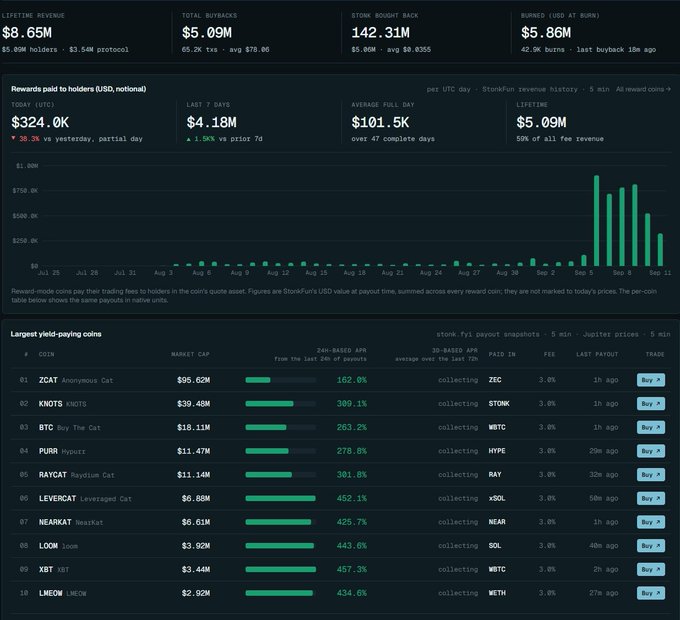Click the $4.18M last 7 days value
Viewport: 680px width, 620px height.
coord(212,123)
